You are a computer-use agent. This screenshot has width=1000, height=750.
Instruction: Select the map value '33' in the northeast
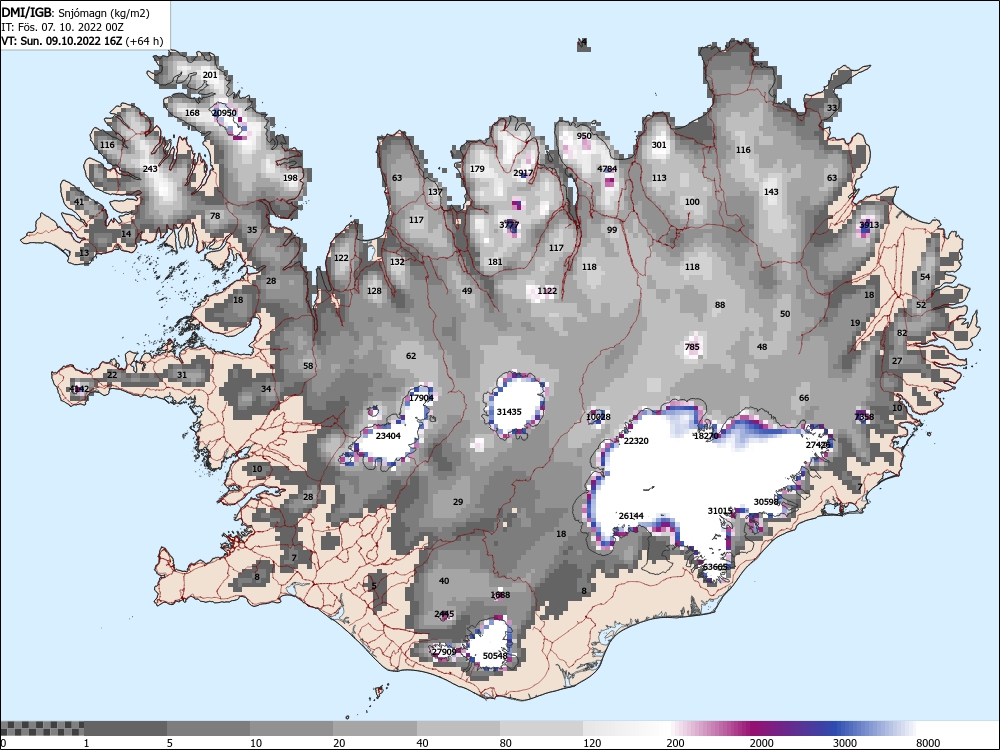(x=832, y=108)
